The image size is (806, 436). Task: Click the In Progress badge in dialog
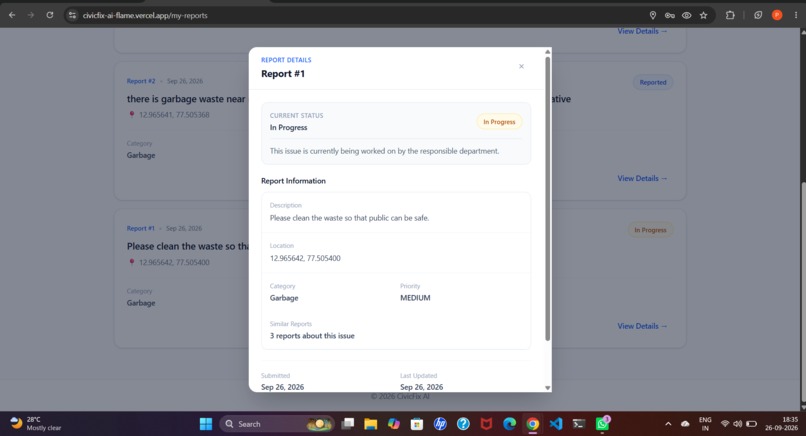(x=499, y=122)
